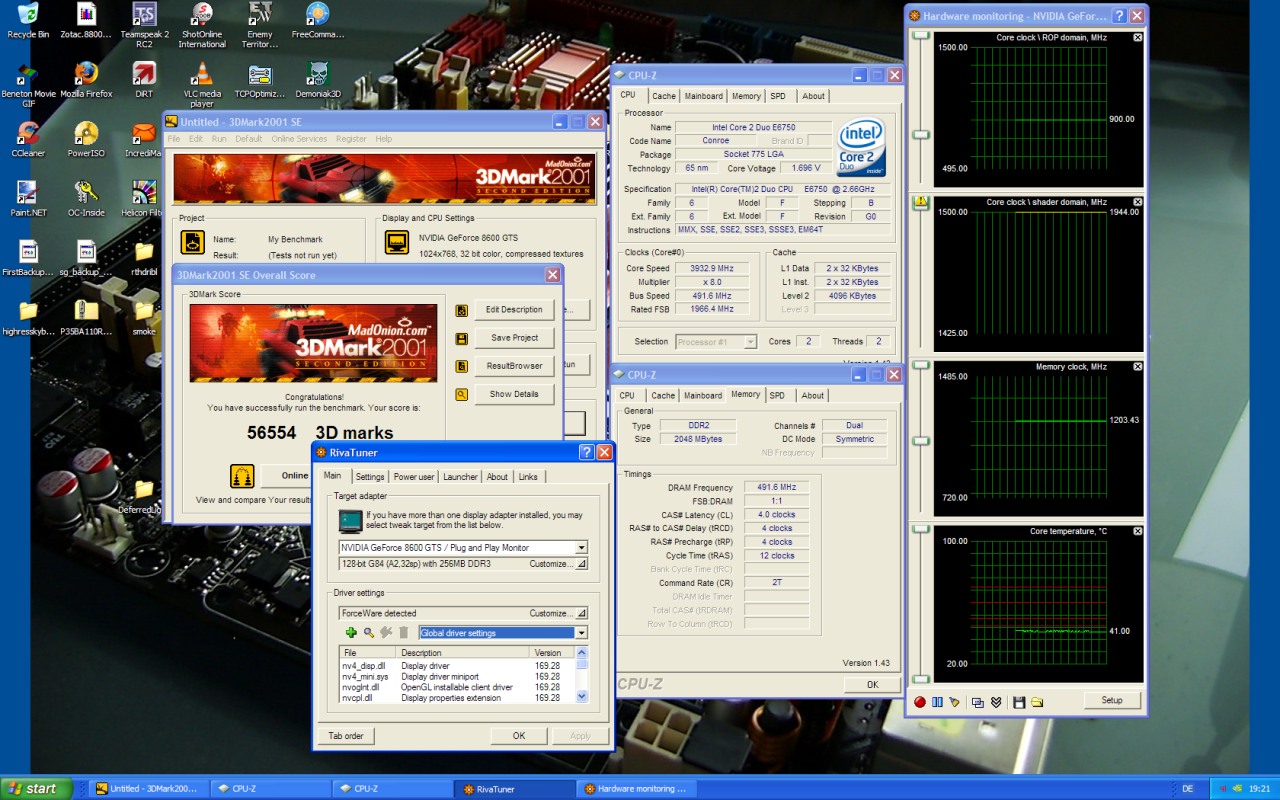Open the smoke folder on the desktop
Viewport: 1280px width, 800px height.
tap(144, 318)
